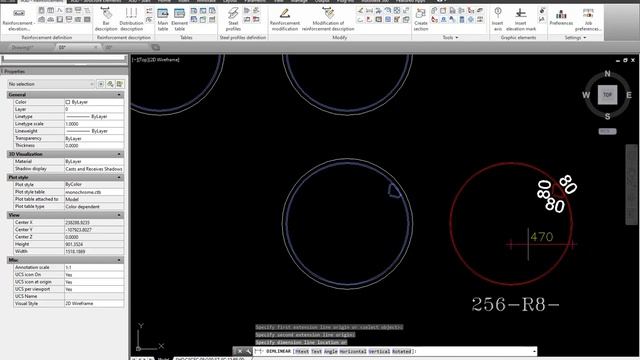
Task: Click the S compass direction on ViewCube
Action: [x=607, y=116]
